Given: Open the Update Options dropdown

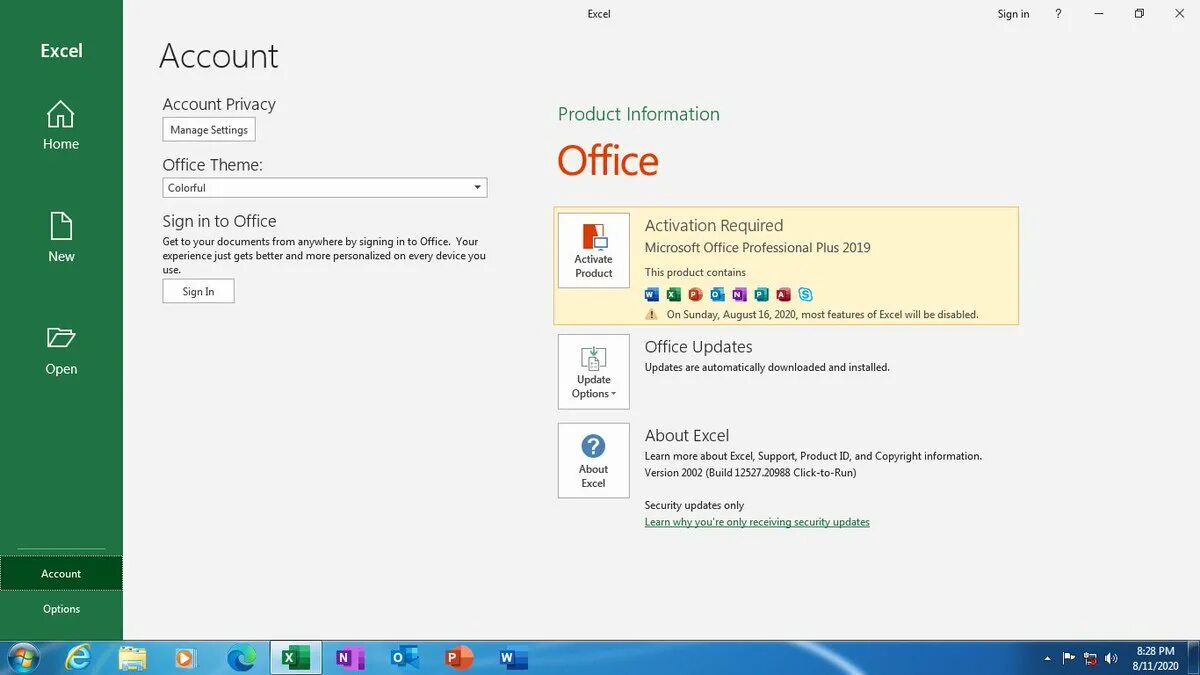Looking at the screenshot, I should pos(594,371).
